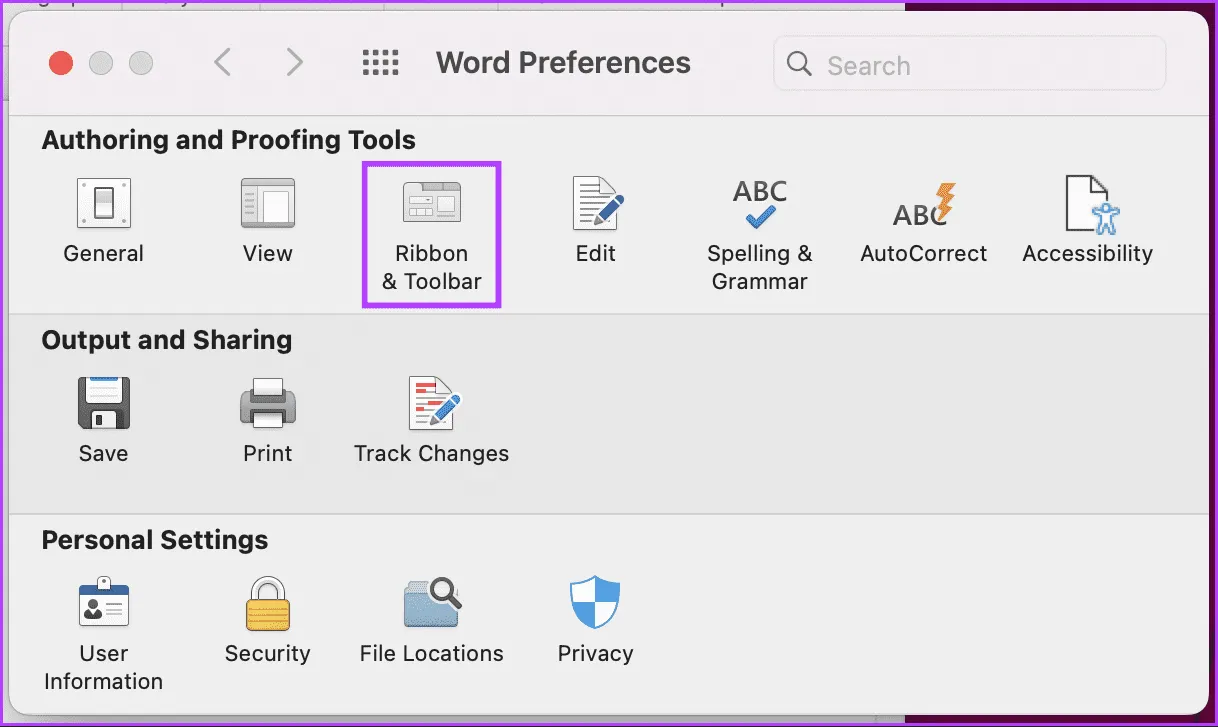Click the magnifying glass search icon
Viewport: 1218px width, 727px height.
pos(799,64)
